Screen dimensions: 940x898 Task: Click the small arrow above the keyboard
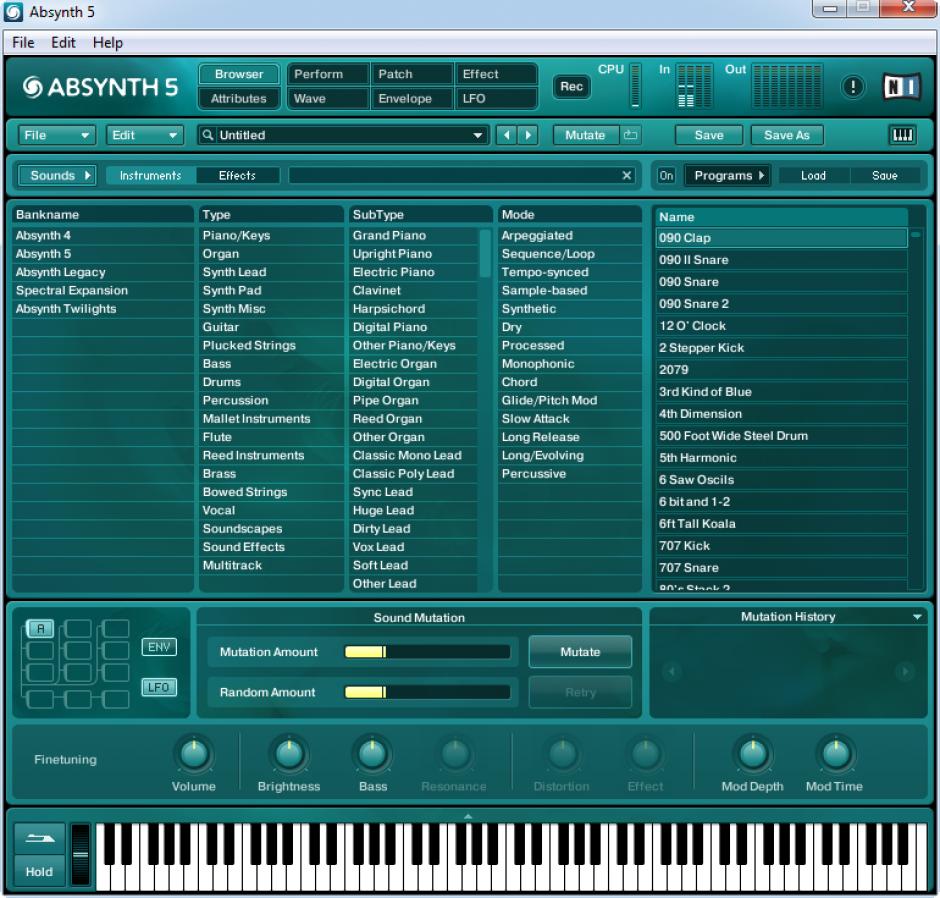[x=468, y=816]
